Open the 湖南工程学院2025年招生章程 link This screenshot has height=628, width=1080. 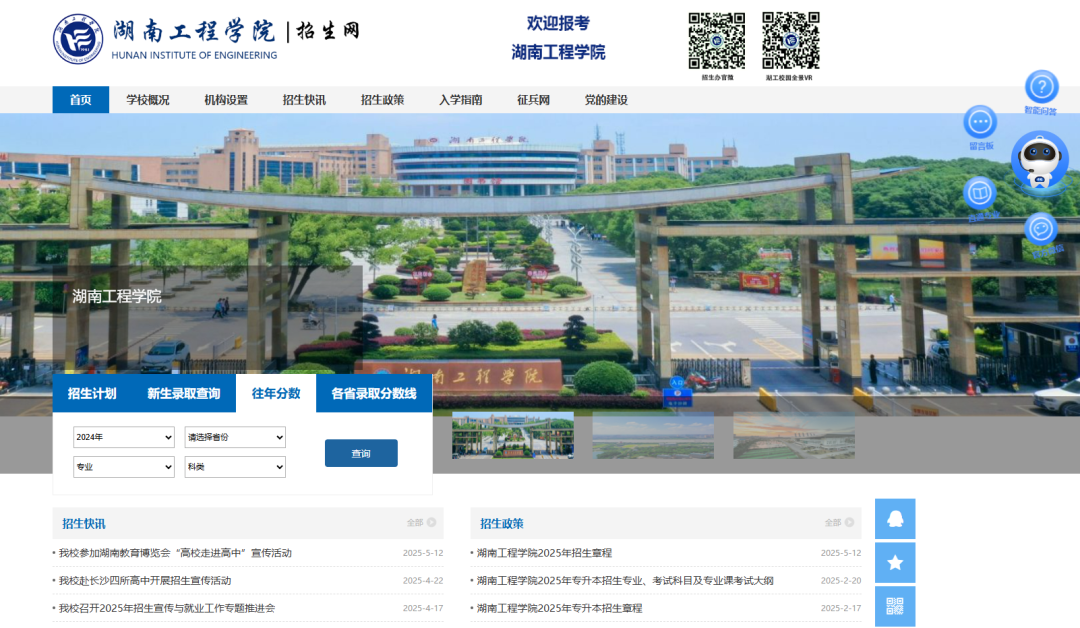[x=544, y=553]
